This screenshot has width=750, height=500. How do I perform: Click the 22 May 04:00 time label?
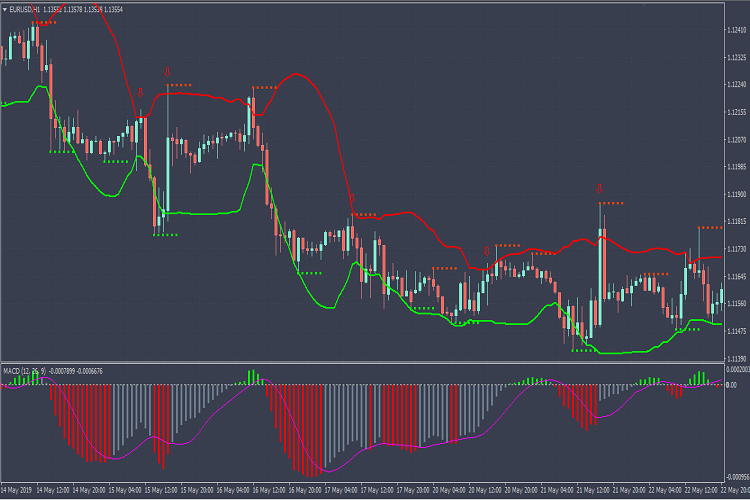665,490
